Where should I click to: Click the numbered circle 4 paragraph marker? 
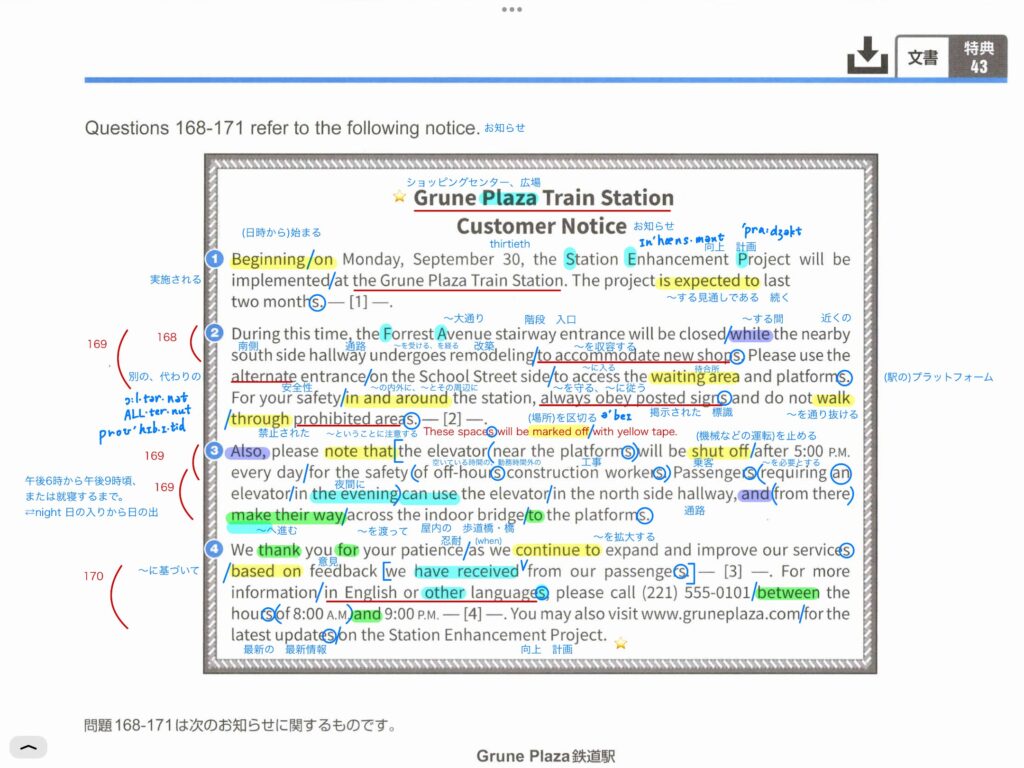coord(215,549)
